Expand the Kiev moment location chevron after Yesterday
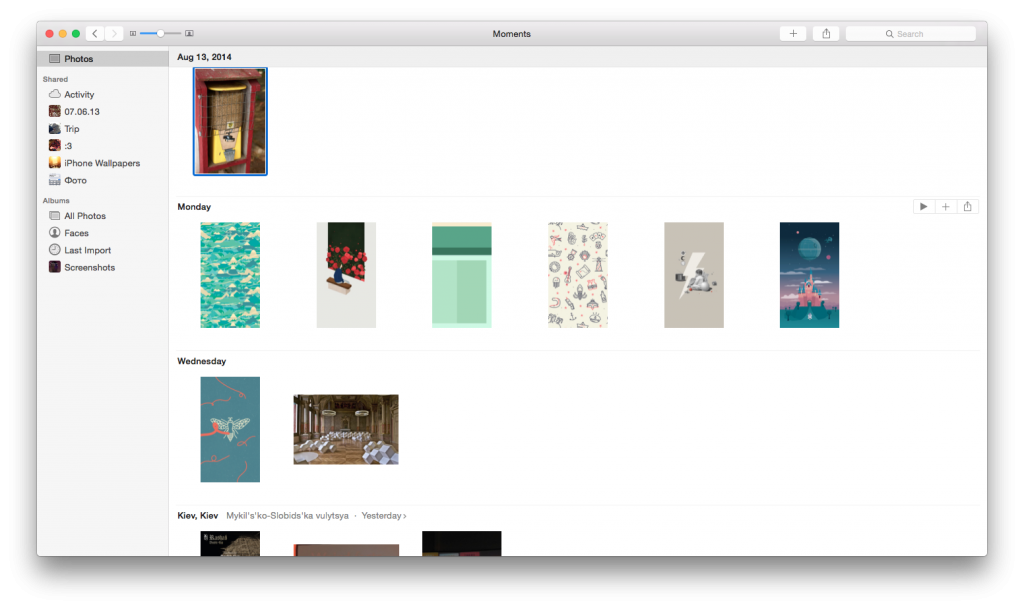The image size is (1024, 609). pyautogui.click(x=405, y=516)
